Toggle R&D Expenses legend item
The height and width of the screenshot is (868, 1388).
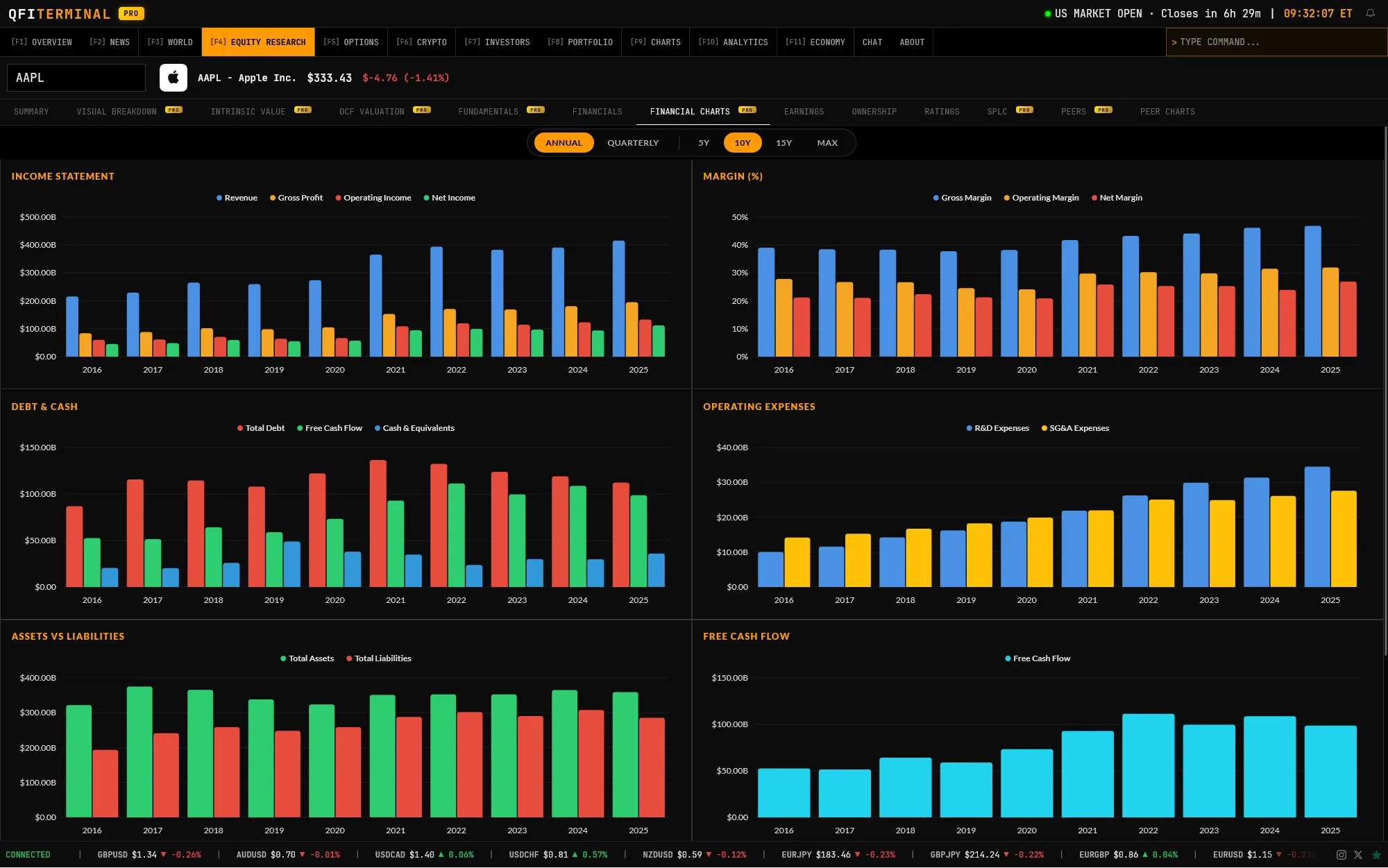click(997, 428)
